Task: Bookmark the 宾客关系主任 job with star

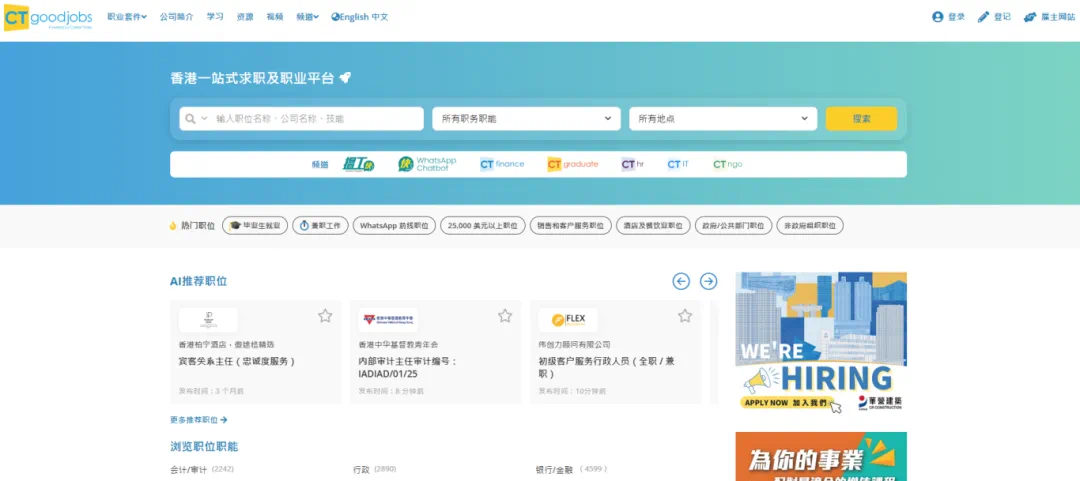Action: click(325, 316)
